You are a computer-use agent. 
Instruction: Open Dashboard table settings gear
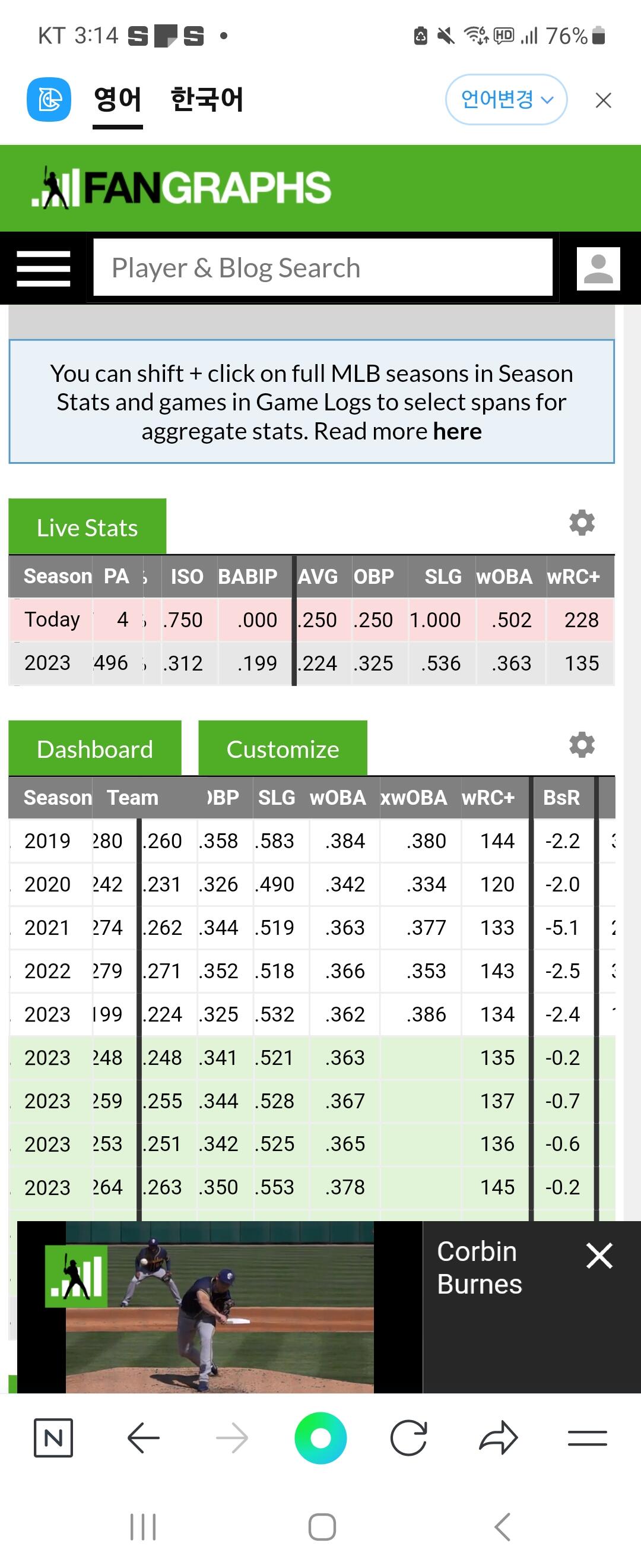(x=582, y=745)
